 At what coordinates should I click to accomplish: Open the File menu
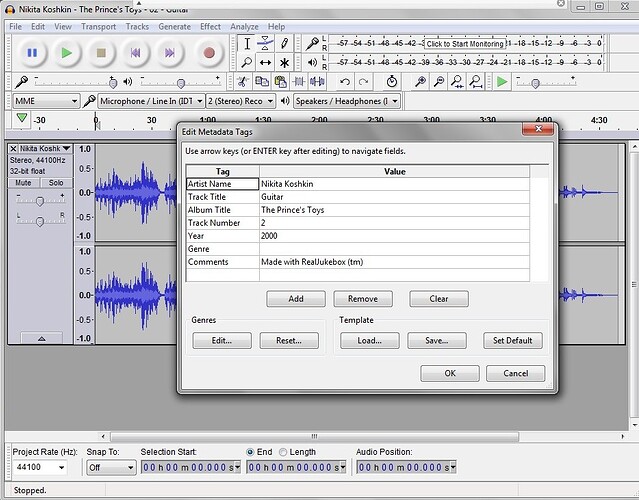click(x=15, y=26)
